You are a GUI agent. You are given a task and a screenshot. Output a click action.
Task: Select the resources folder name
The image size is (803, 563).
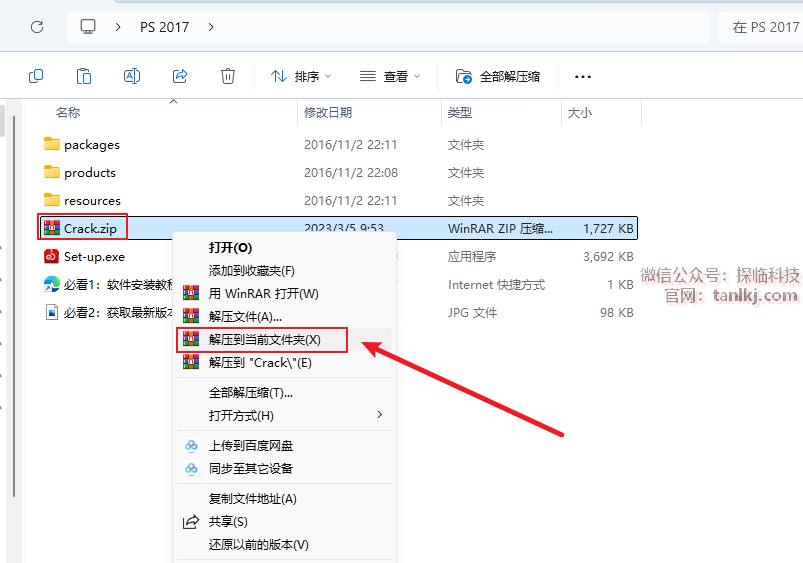[x=92, y=201]
